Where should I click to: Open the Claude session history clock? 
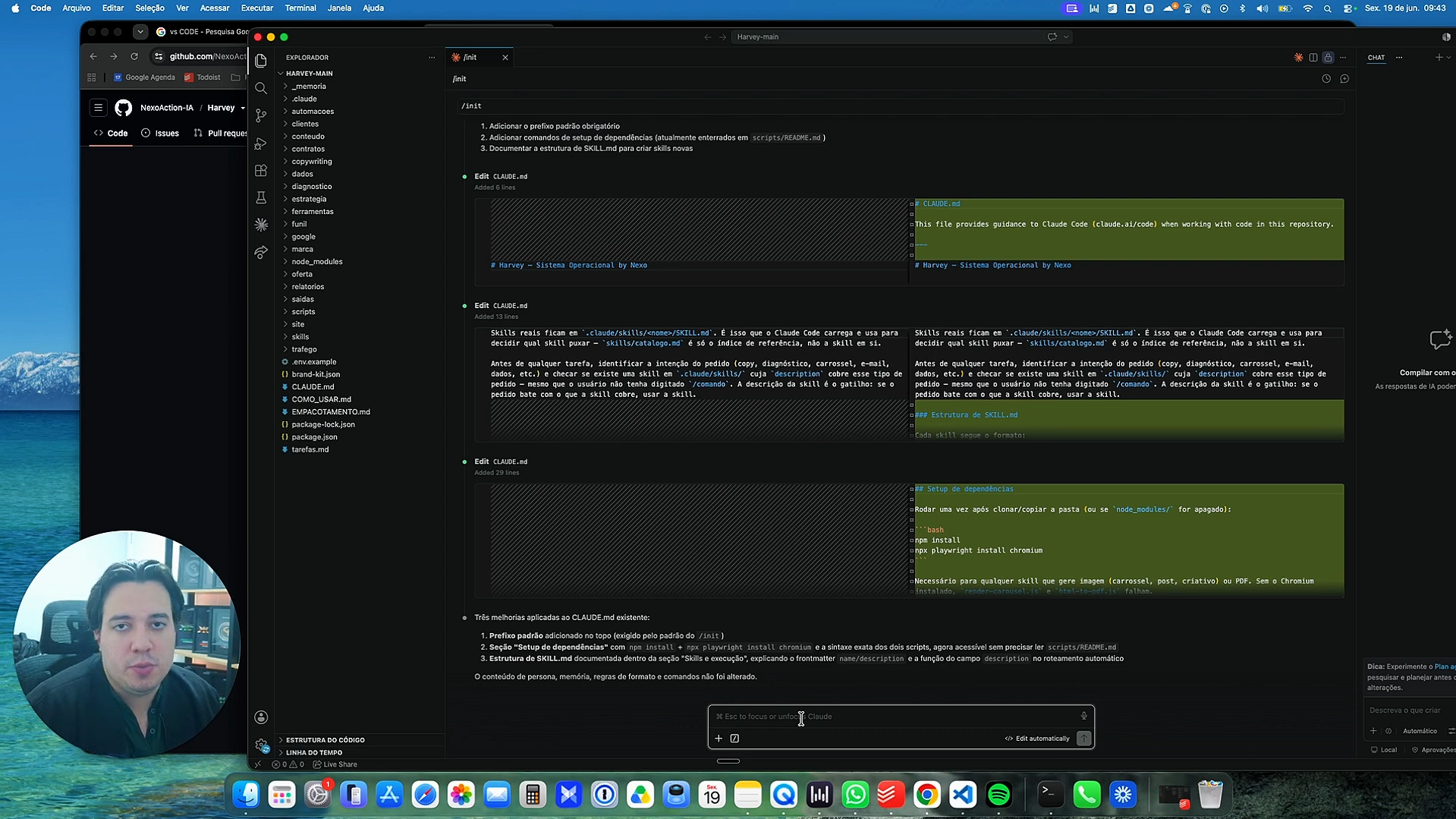pyautogui.click(x=1326, y=79)
